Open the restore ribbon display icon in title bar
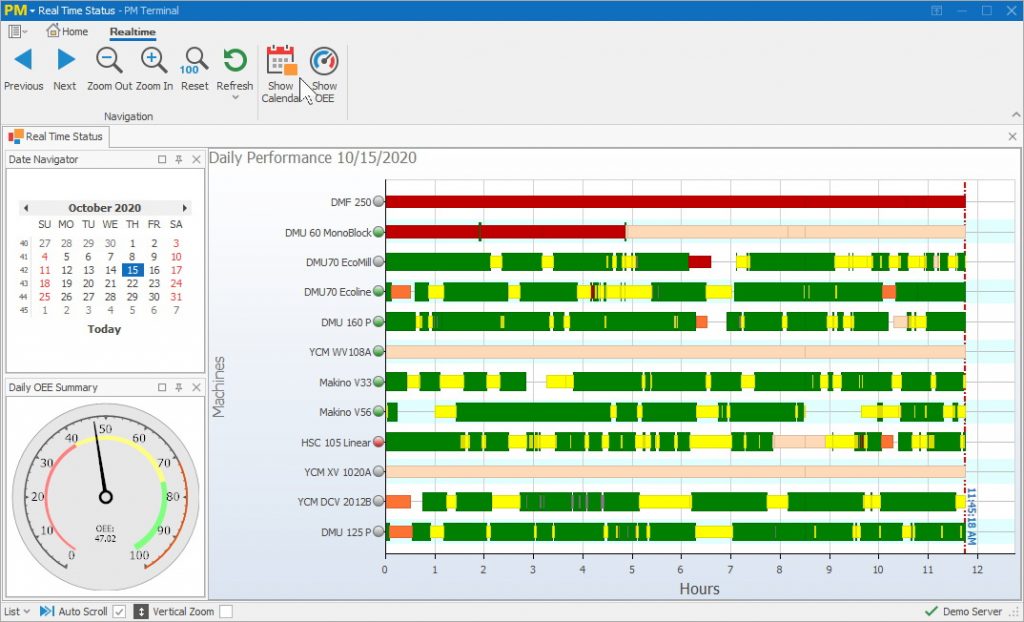Image resolution: width=1024 pixels, height=622 pixels. click(x=936, y=10)
